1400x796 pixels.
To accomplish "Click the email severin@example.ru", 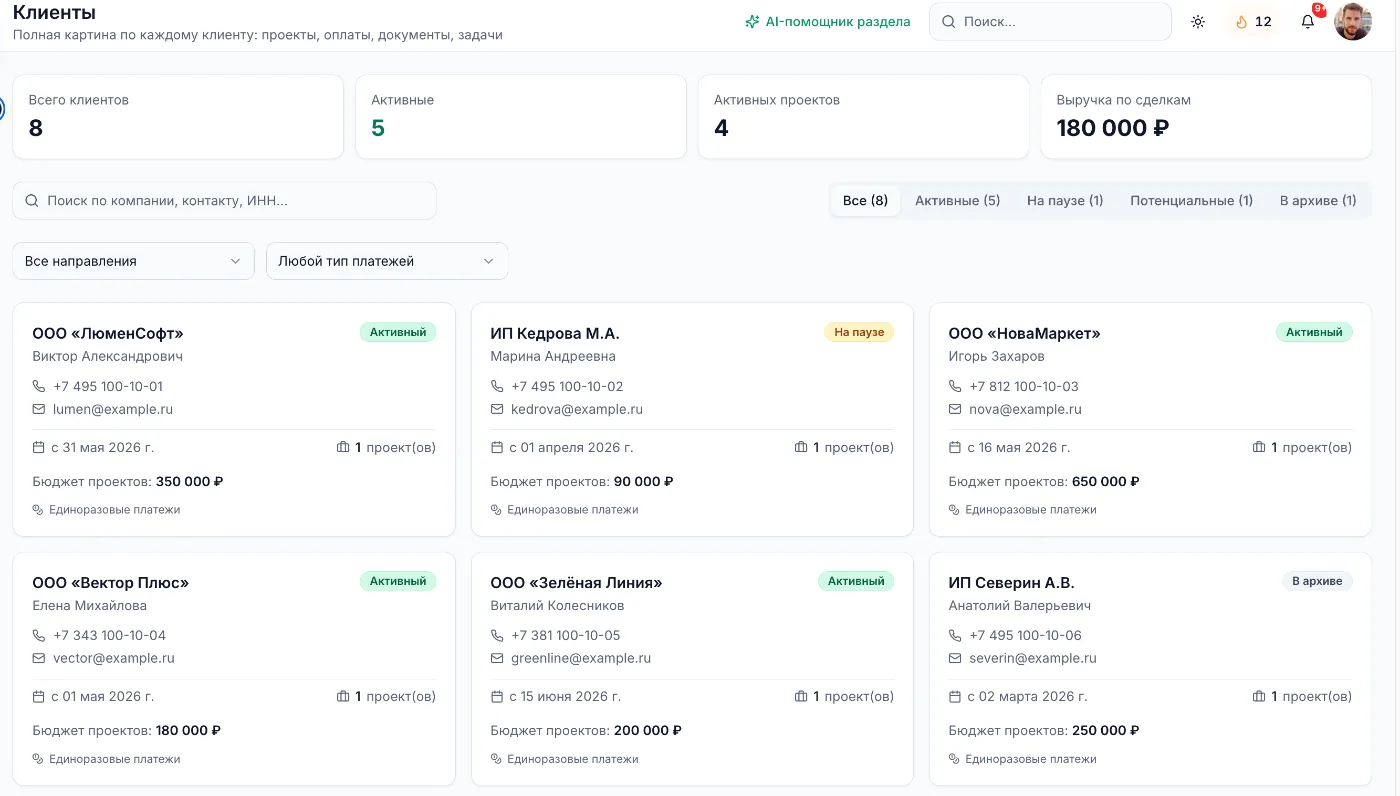I will (1033, 658).
